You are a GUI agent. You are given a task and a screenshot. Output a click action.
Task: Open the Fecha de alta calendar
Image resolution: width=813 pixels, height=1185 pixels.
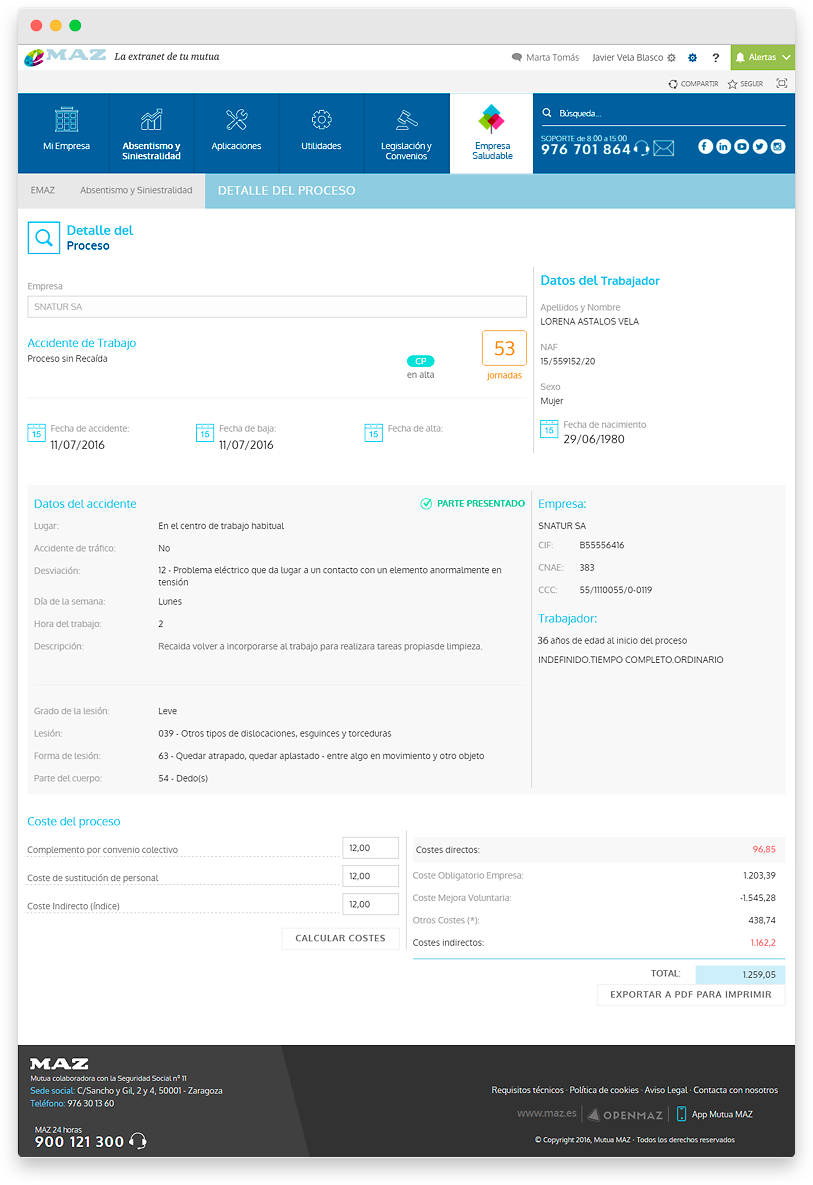[x=373, y=432]
